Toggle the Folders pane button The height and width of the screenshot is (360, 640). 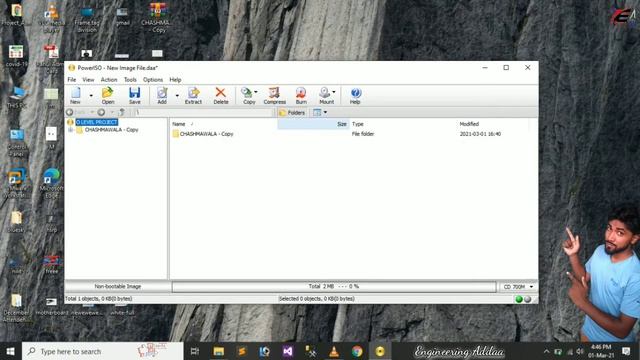(292, 112)
